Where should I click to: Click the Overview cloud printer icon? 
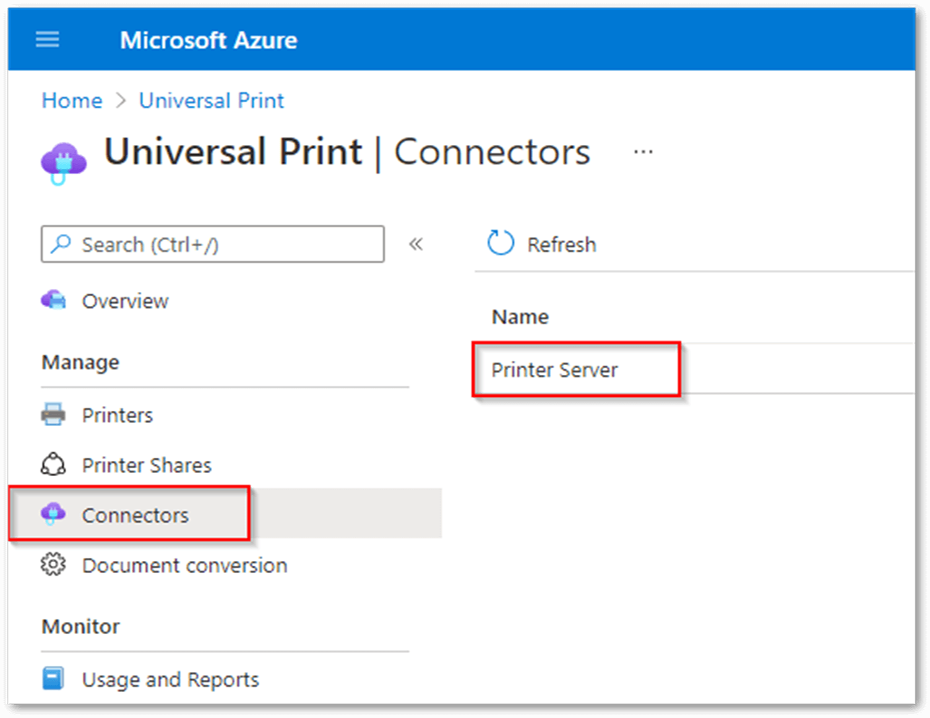coord(53,300)
